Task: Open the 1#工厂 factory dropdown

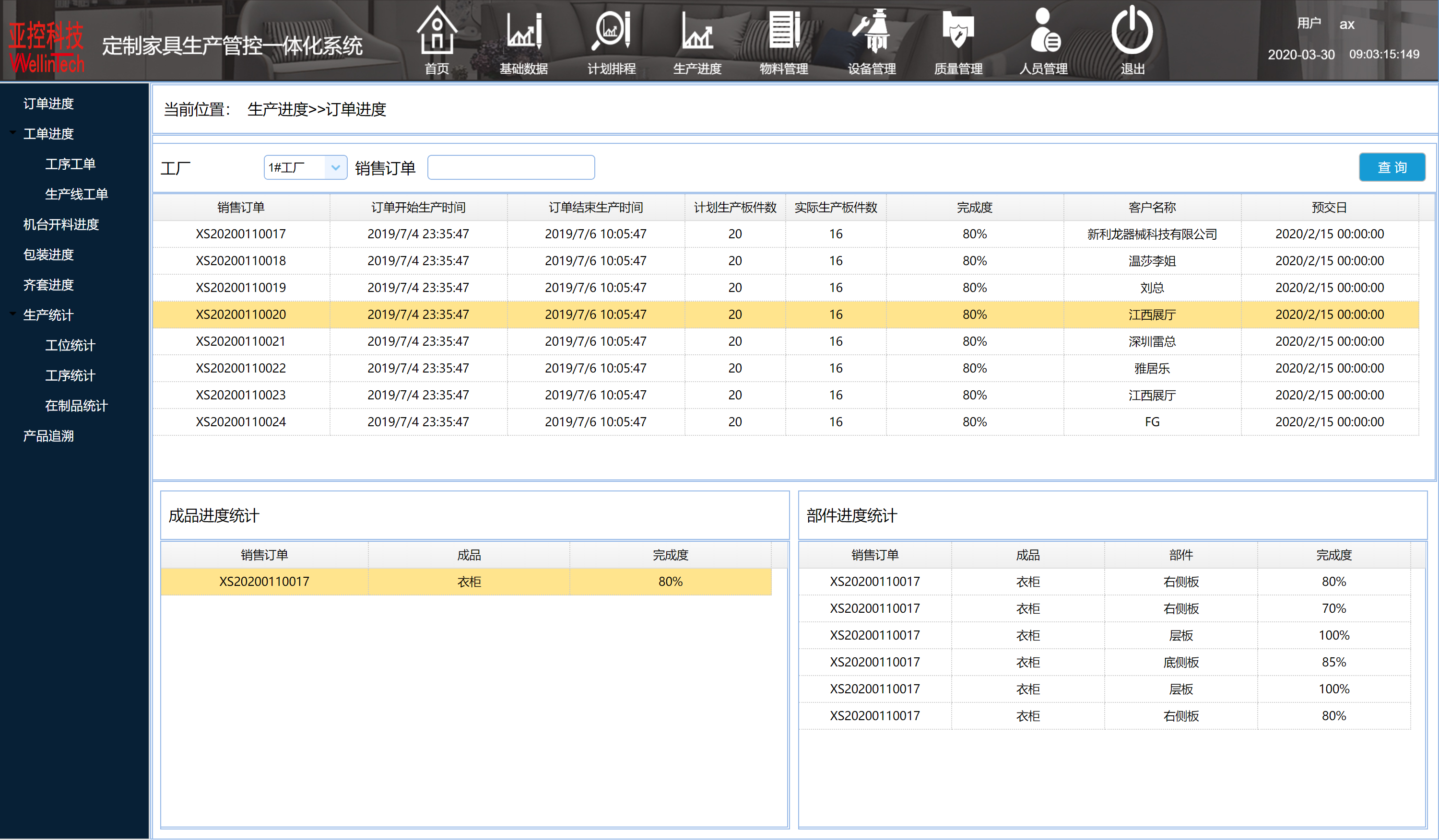Action: coord(335,168)
